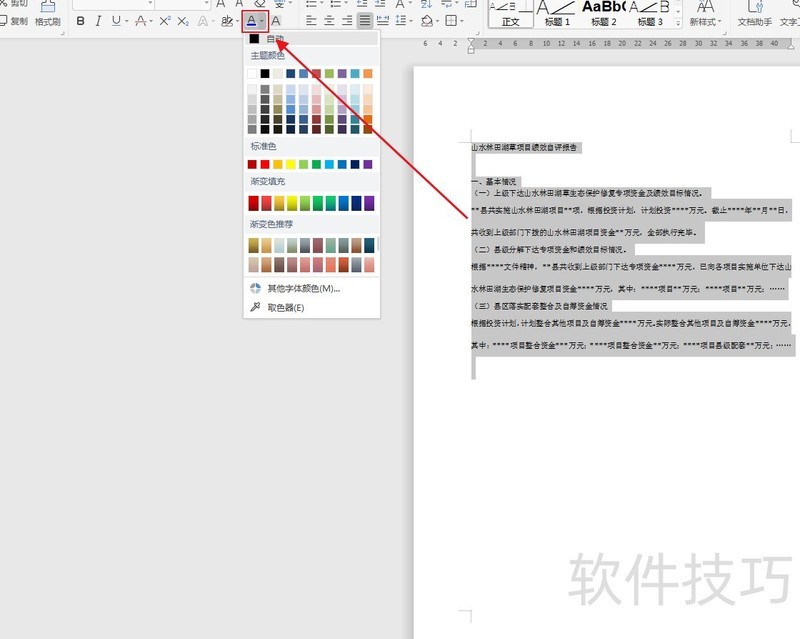800x639 pixels.
Task: Open the eyedropper icon next to 取色器
Action: click(255, 307)
